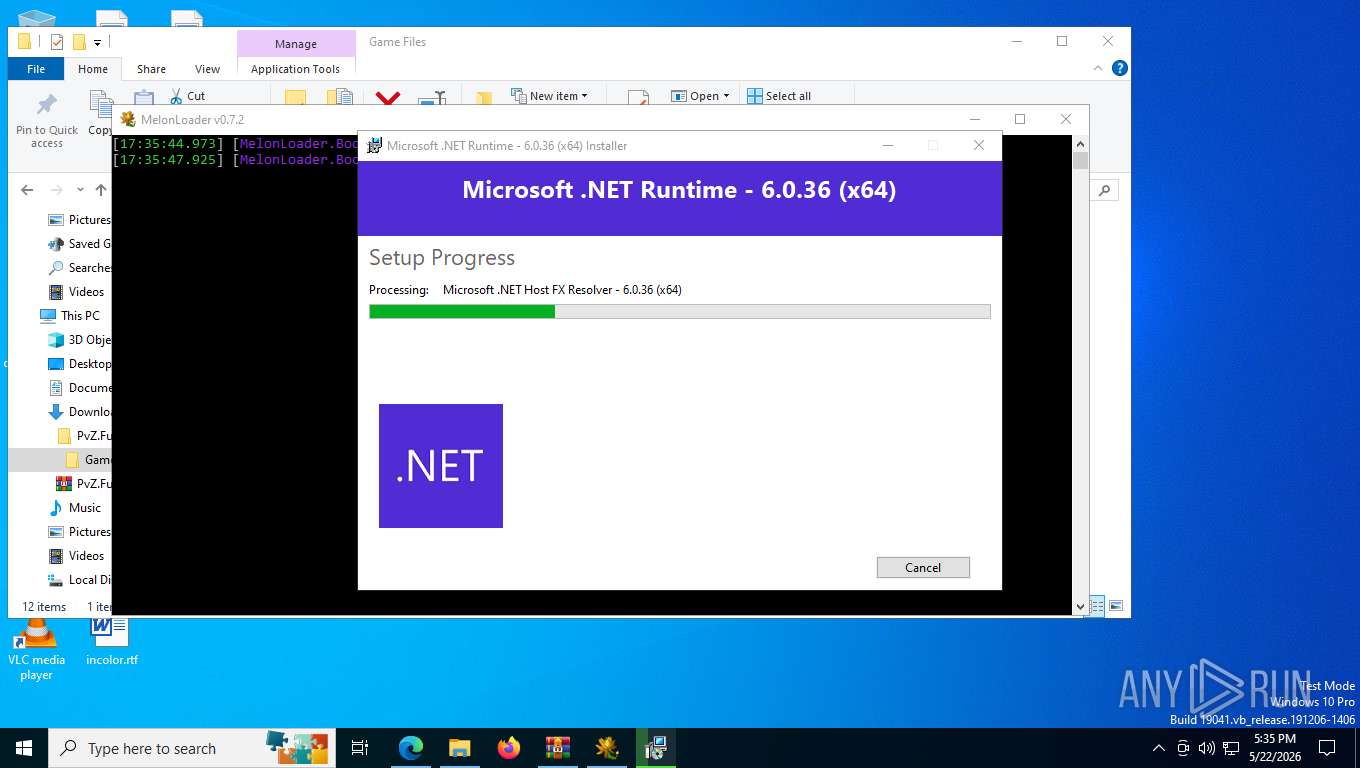The height and width of the screenshot is (768, 1360).
Task: Select Videos in upper navigation tree
Action: coord(77,291)
